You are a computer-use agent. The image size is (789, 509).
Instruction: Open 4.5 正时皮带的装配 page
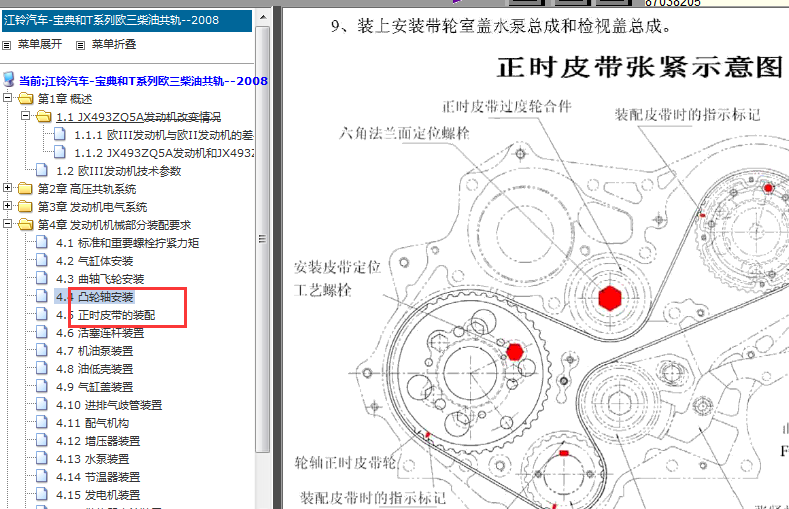click(106, 315)
